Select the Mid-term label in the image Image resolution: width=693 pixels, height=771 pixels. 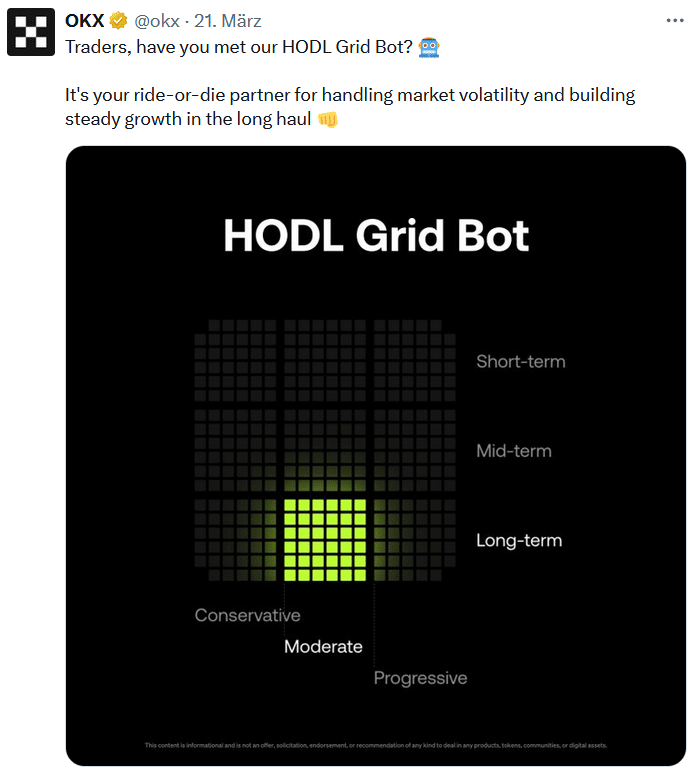click(513, 451)
